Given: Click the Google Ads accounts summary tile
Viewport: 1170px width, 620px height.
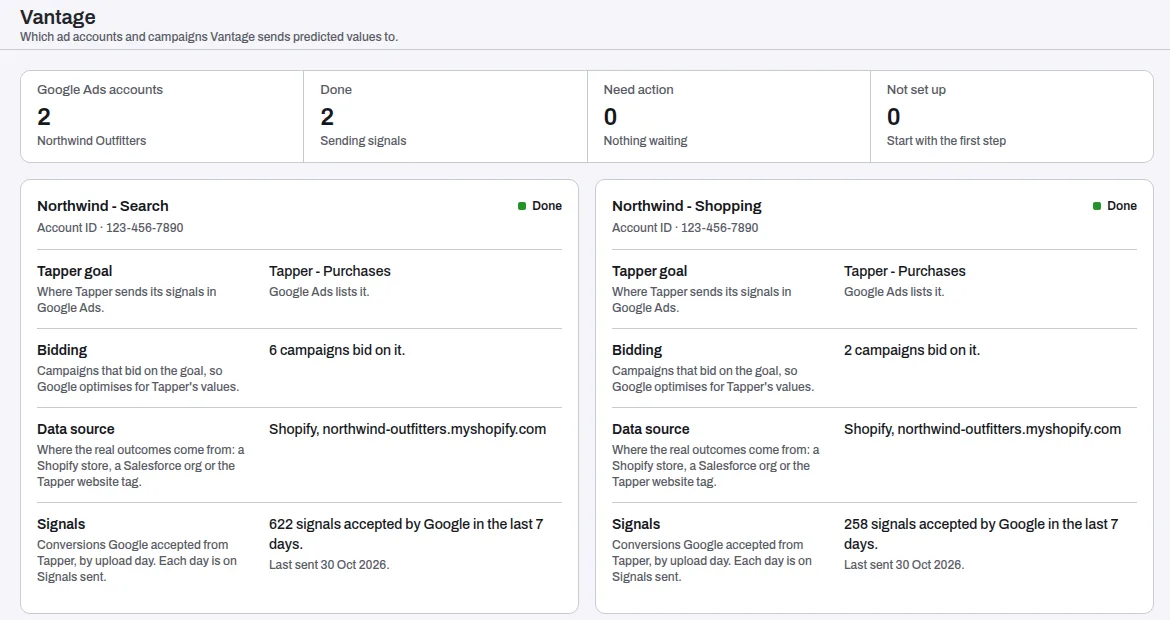Looking at the screenshot, I should point(162,116).
